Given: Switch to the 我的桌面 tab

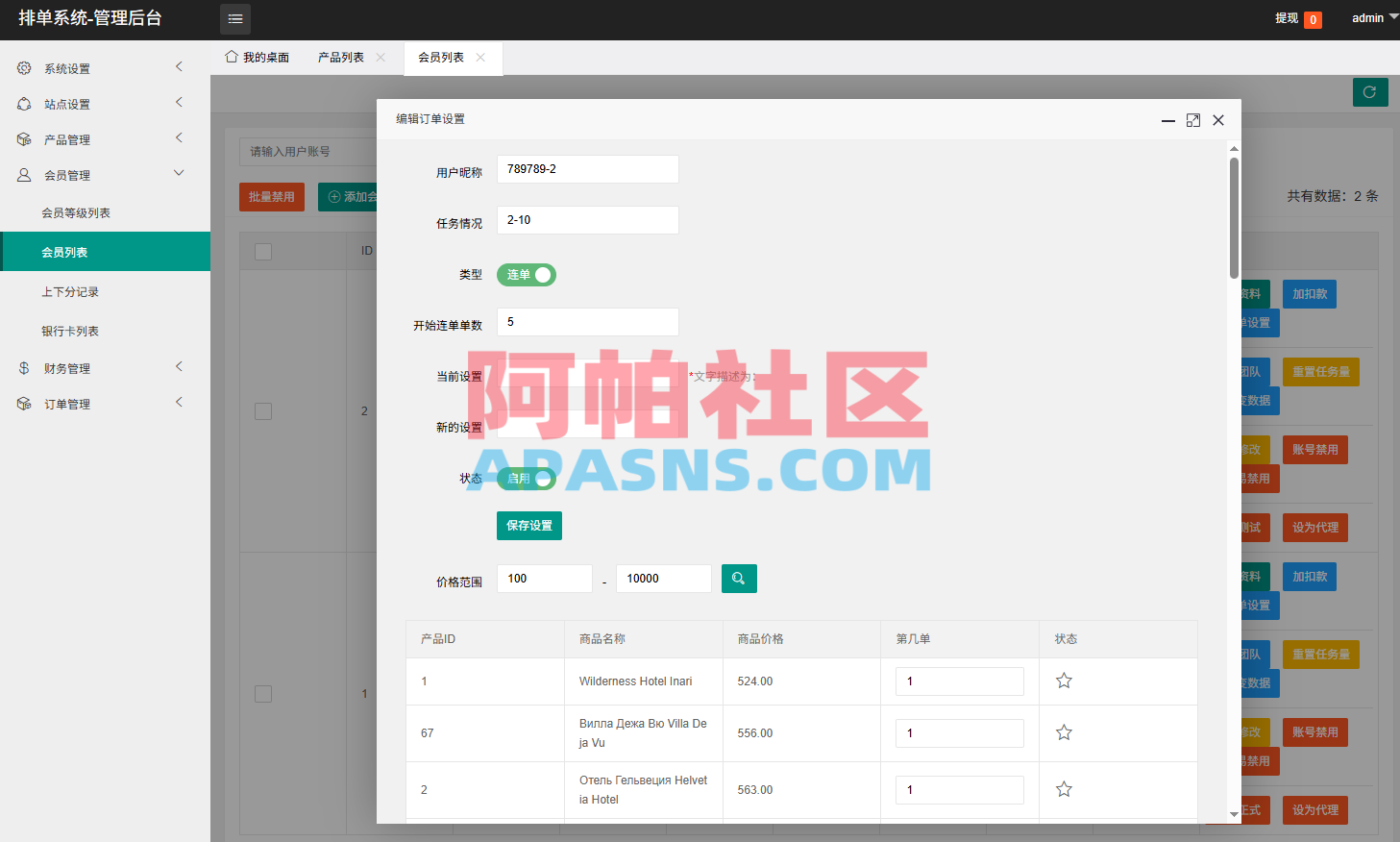Looking at the screenshot, I should tap(258, 58).
